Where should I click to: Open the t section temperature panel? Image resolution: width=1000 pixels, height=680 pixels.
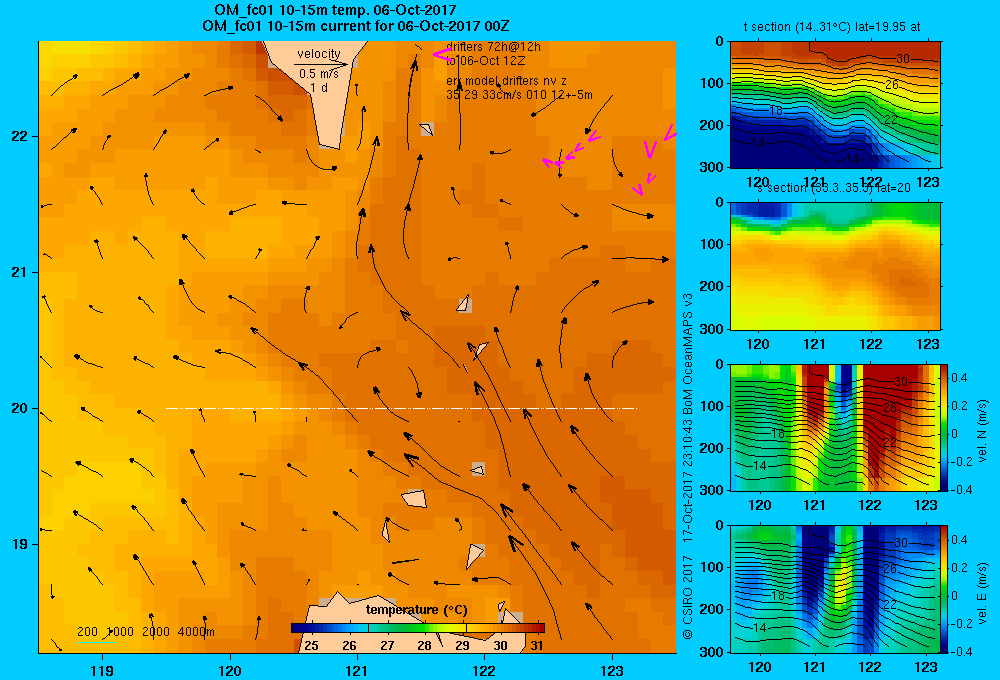click(835, 105)
